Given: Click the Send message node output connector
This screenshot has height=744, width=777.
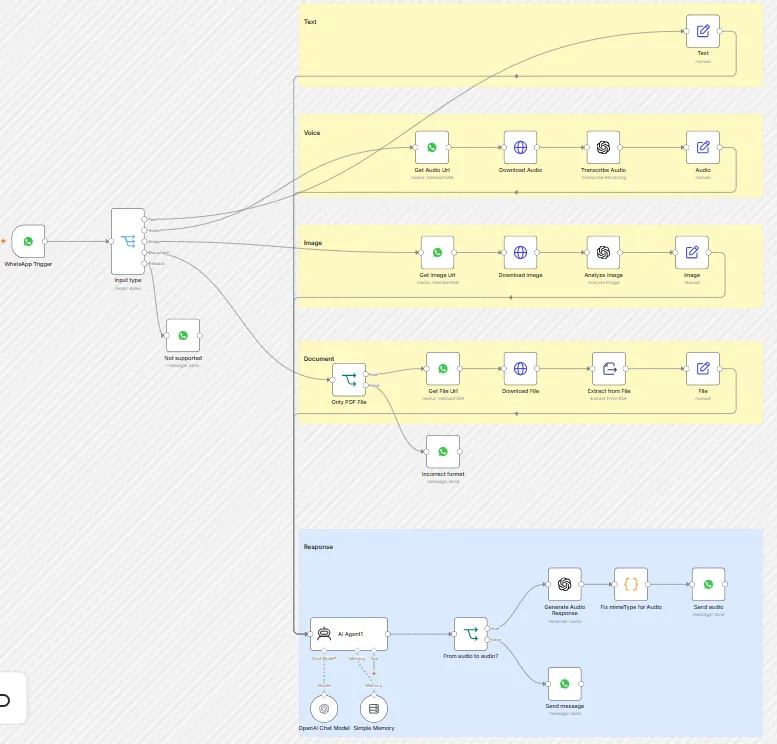Looking at the screenshot, I should [581, 684].
